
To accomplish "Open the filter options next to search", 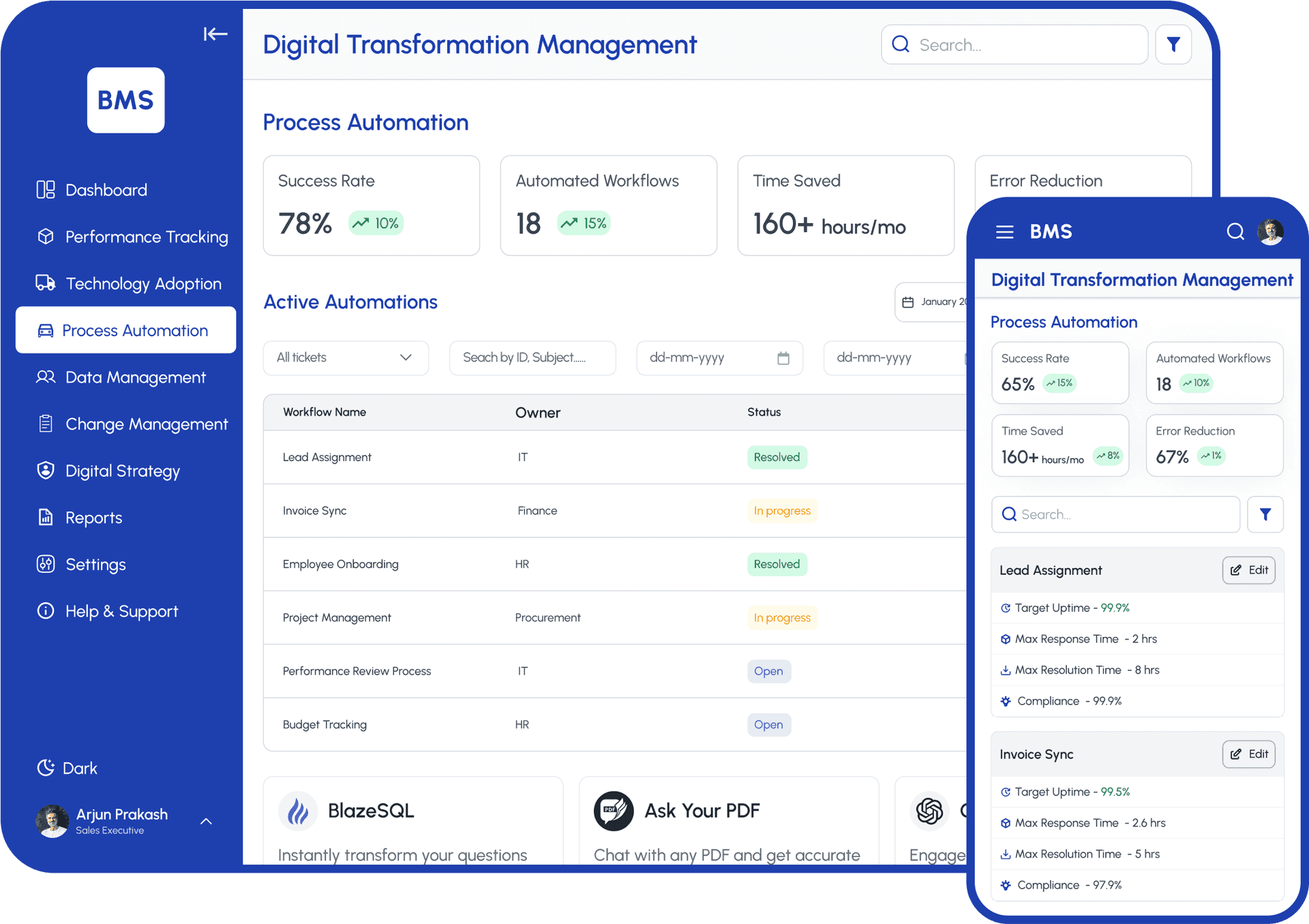I will point(1173,44).
